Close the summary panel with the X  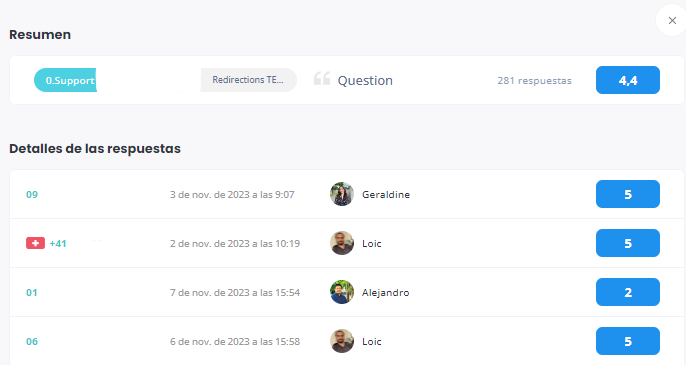(x=672, y=21)
